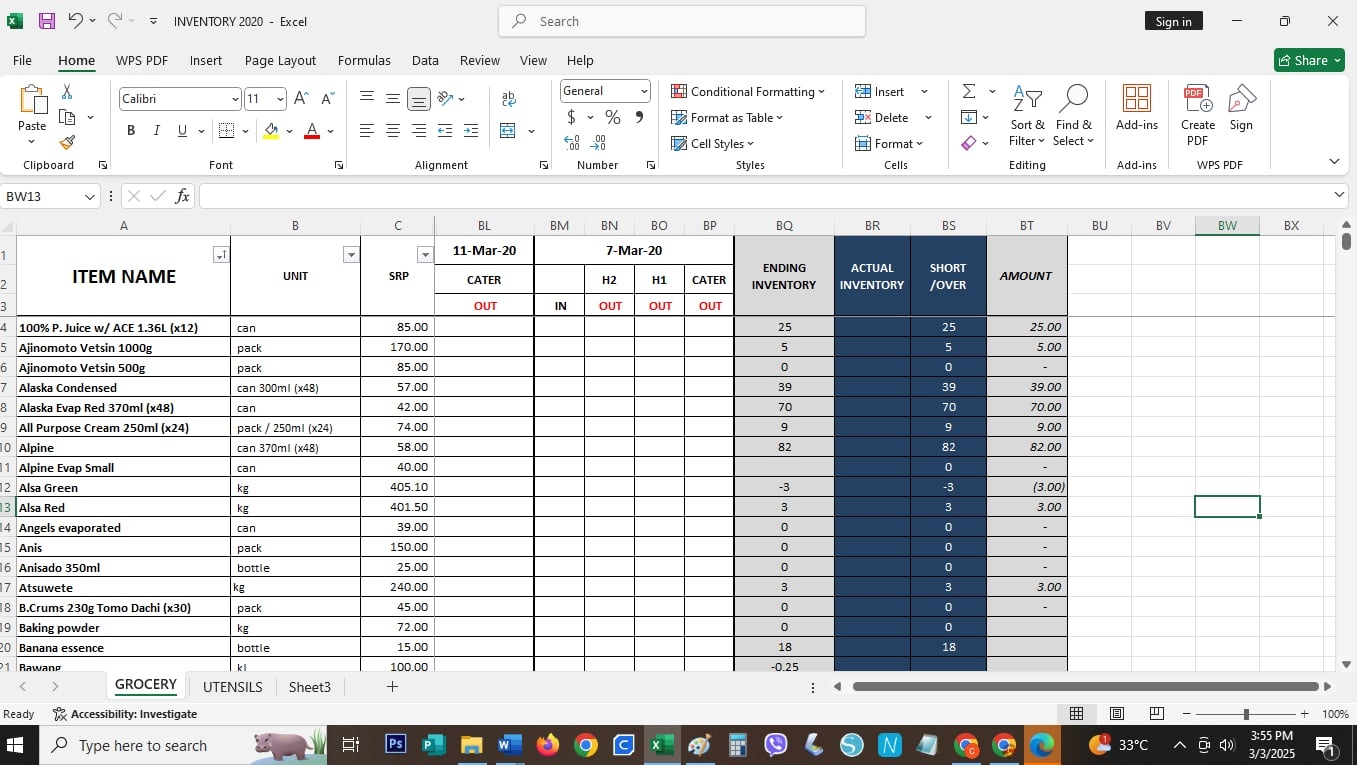Click the Search box in title bar
Screen dimensions: 1357x765
tap(682, 21)
